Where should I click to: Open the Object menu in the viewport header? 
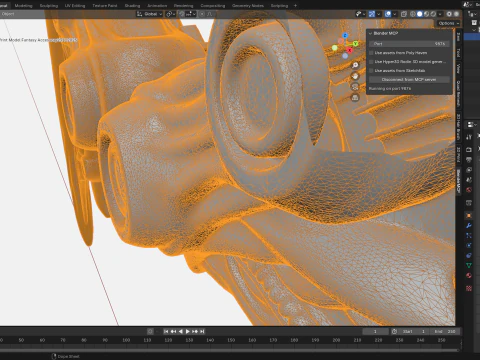tap(8, 14)
